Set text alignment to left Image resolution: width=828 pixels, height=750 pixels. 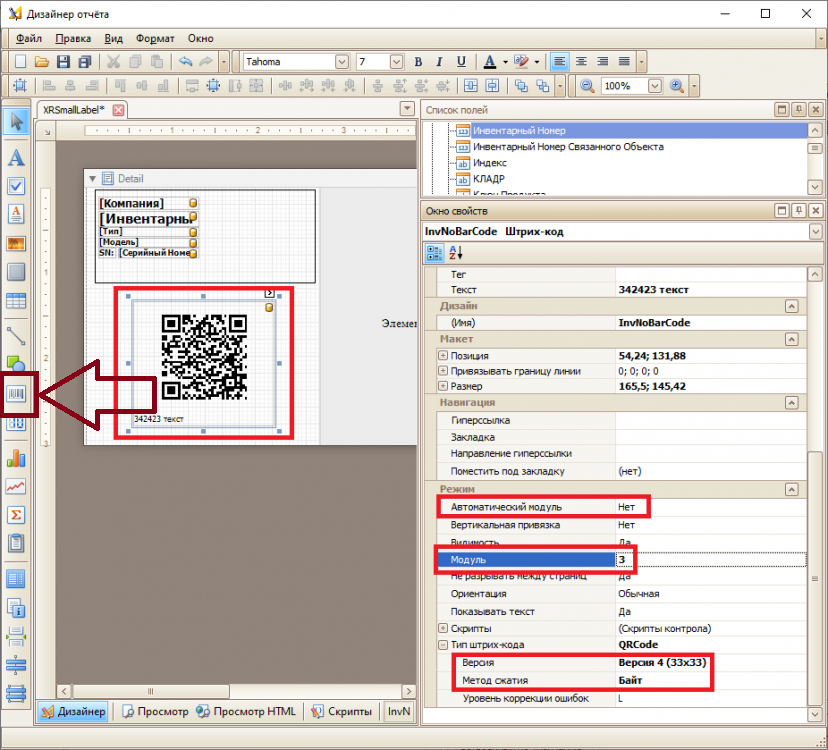tap(560, 62)
